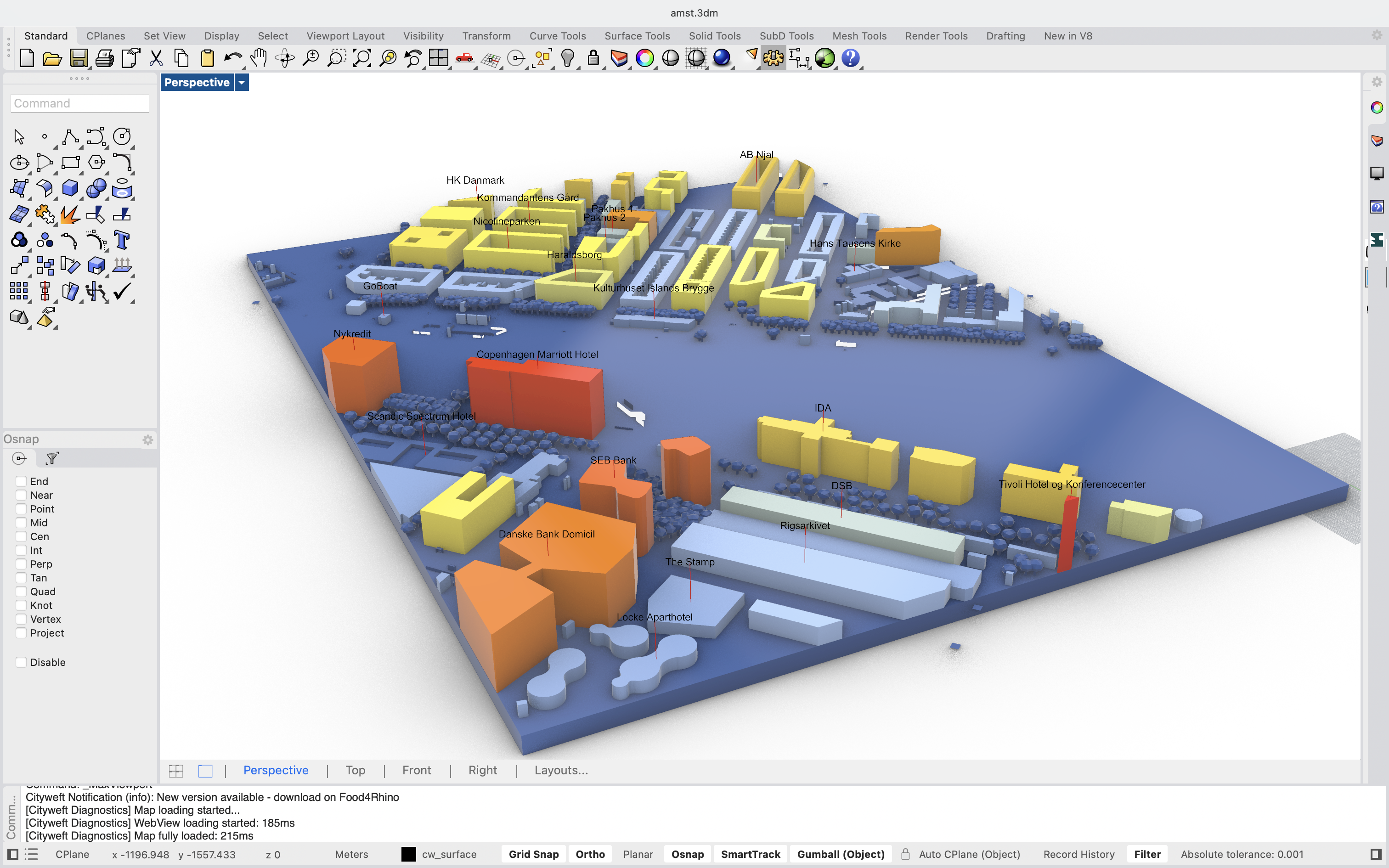Select the Box solid tool
This screenshot has height=868, width=1389.
70,188
